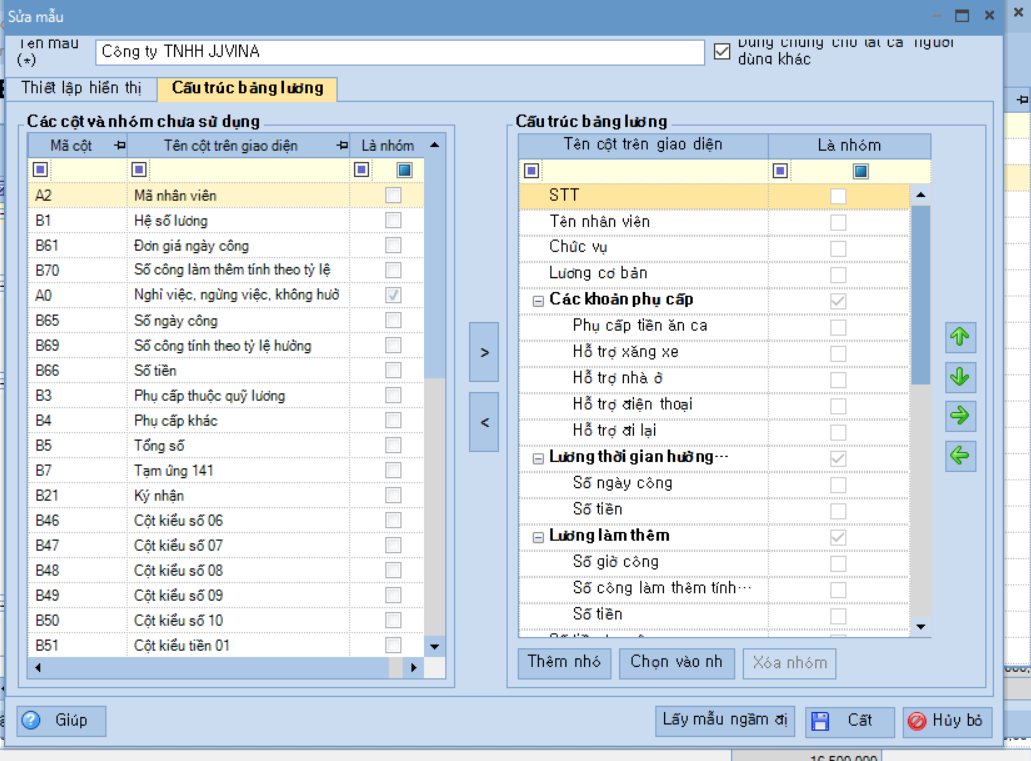Click the green move up arrow icon
The width and height of the screenshot is (1031, 761).
960,338
